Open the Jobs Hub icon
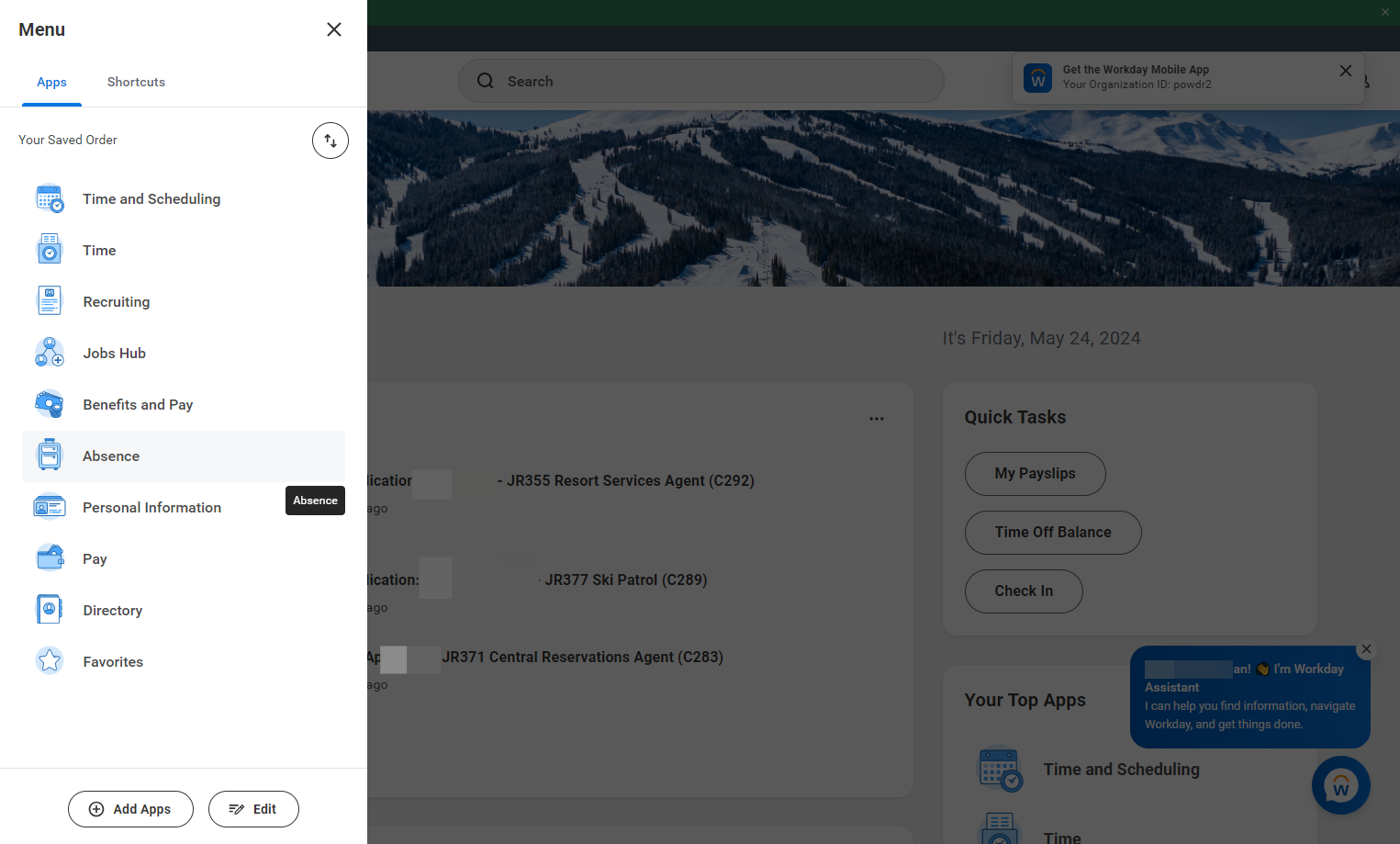The width and height of the screenshot is (1400, 844). (50, 353)
